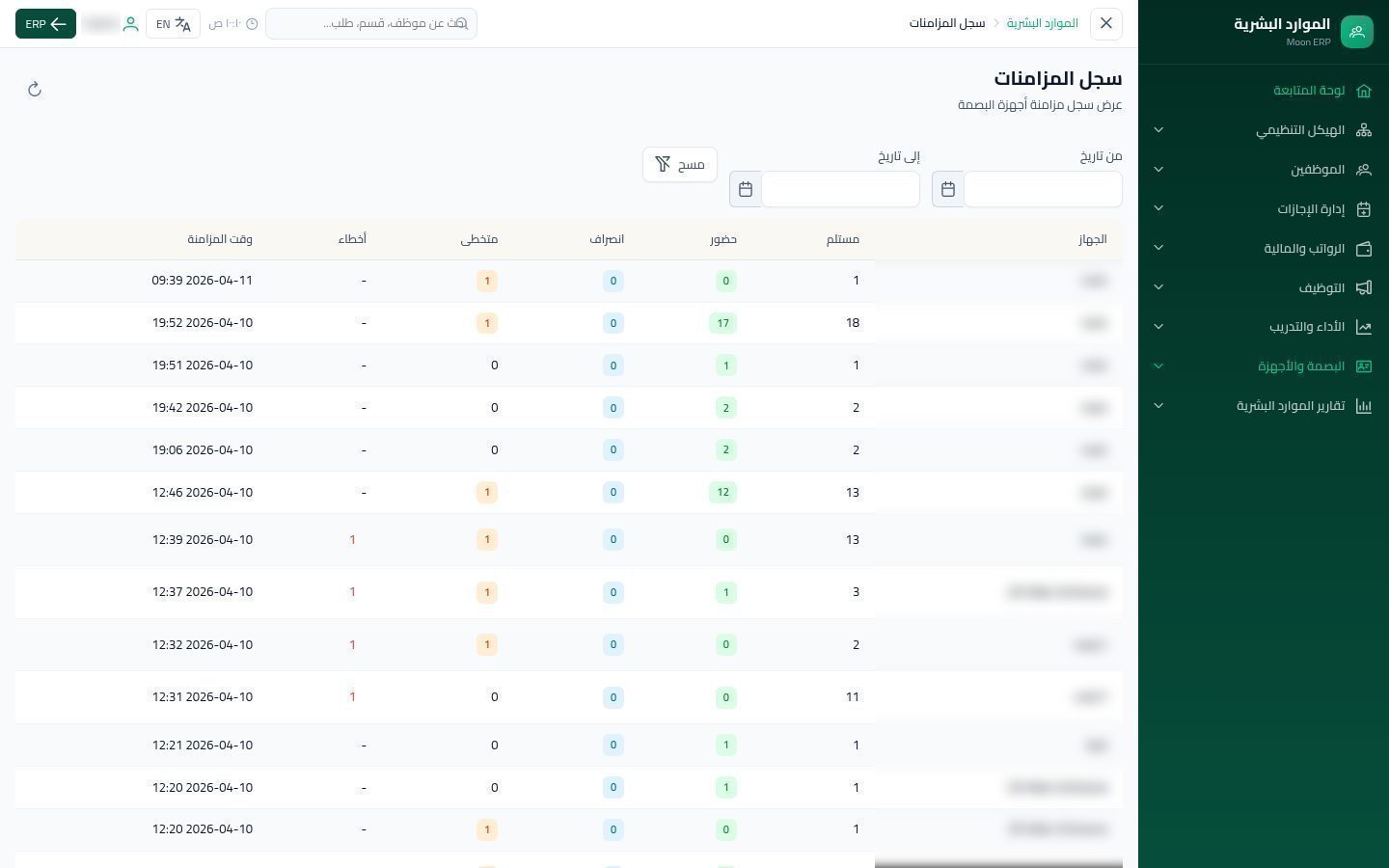Expand the الهيكل التنظيمي chevron
Image resolution: width=1389 pixels, height=868 pixels.
[x=1158, y=130]
